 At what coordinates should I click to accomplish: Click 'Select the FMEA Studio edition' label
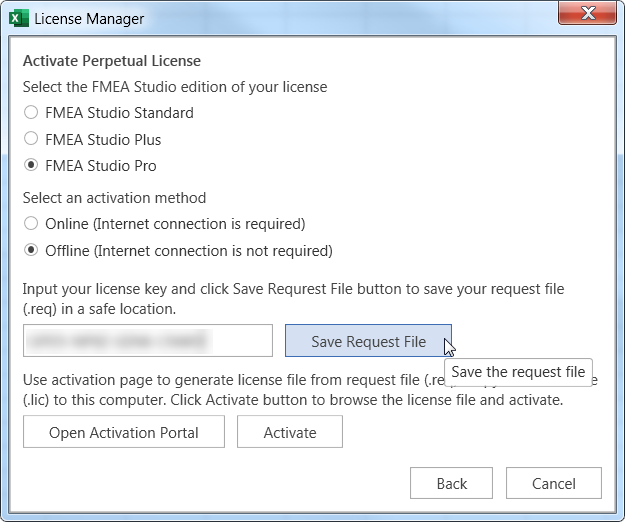[x=175, y=87]
